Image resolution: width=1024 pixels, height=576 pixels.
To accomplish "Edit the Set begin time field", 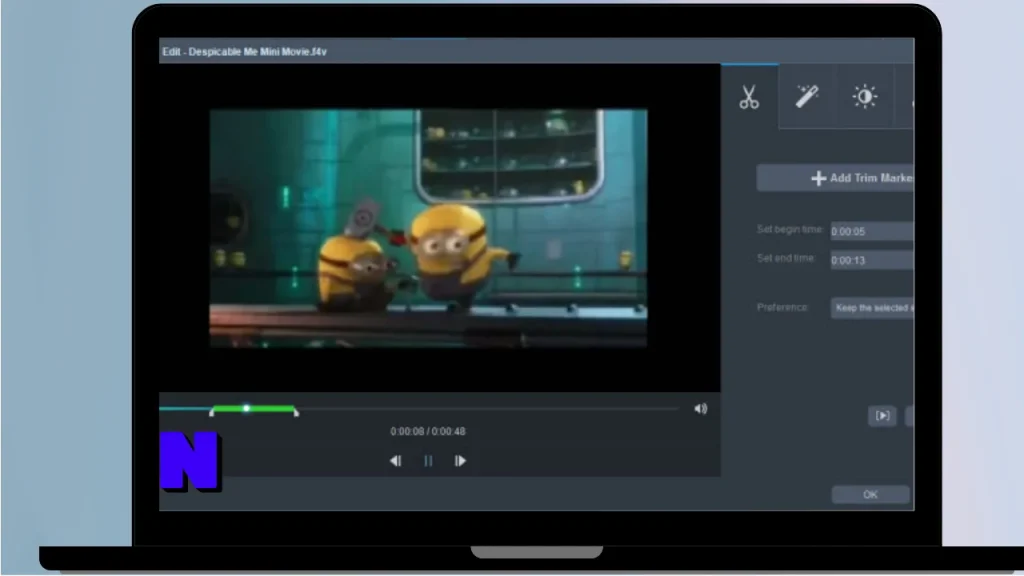I will 872,231.
